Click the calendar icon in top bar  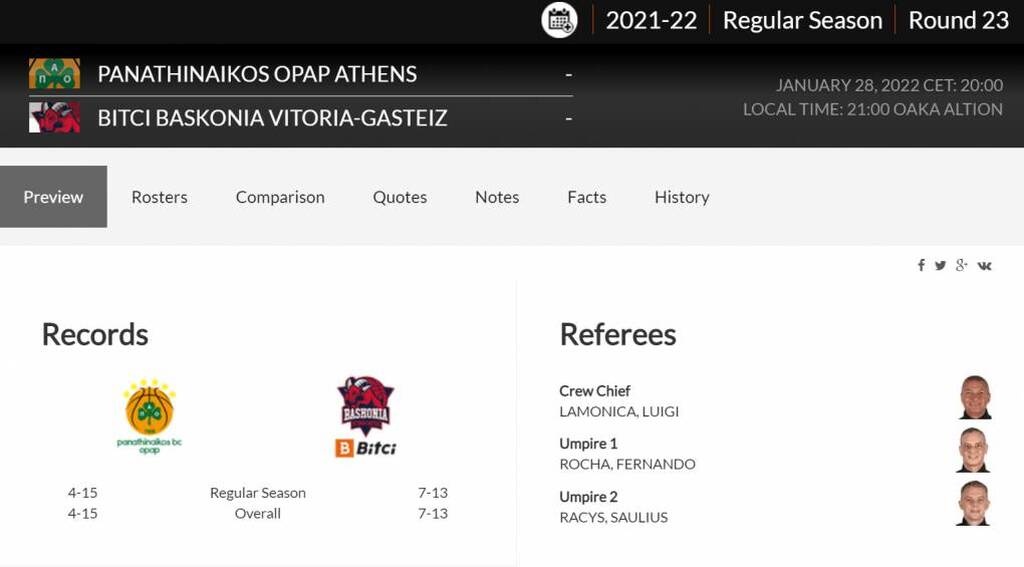tap(560, 20)
